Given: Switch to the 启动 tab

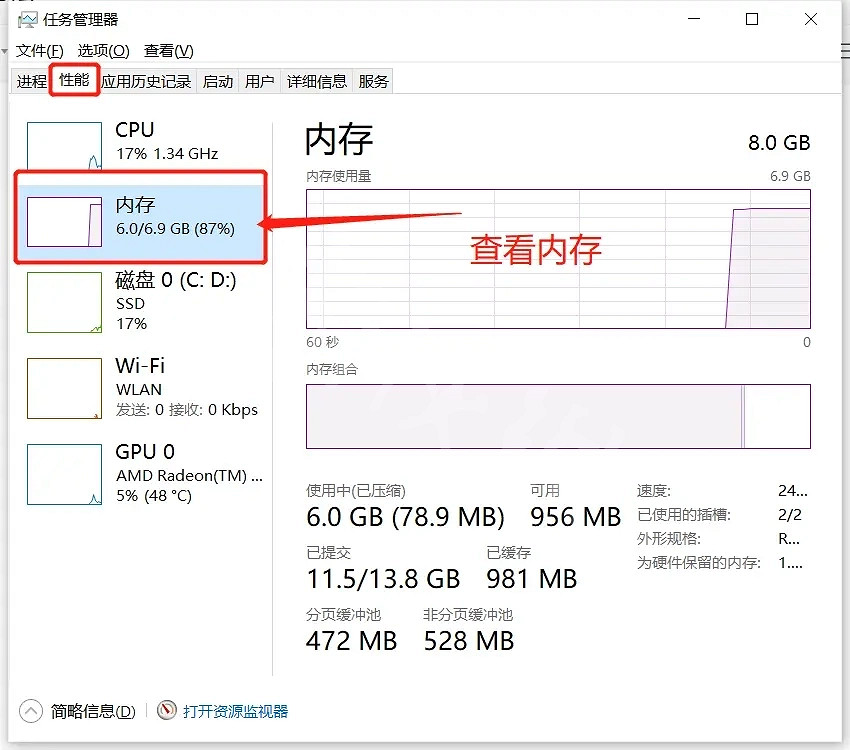Looking at the screenshot, I should click(218, 82).
